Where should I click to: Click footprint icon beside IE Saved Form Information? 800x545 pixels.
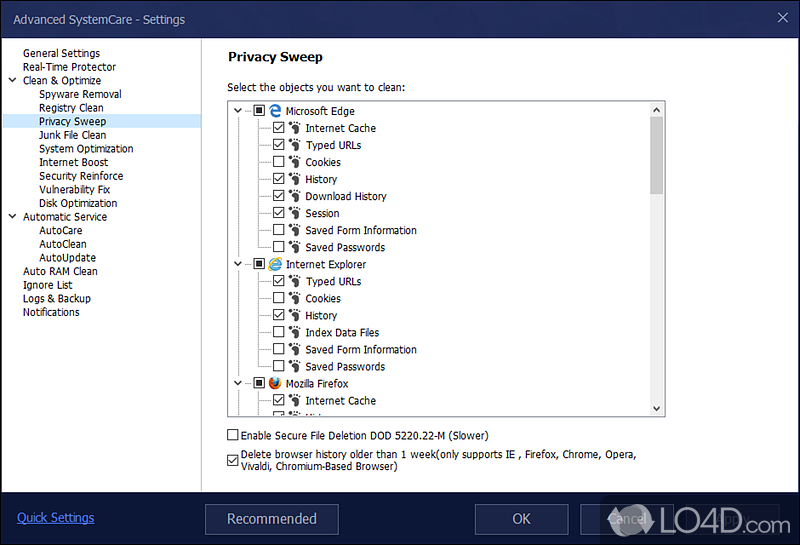coord(295,349)
